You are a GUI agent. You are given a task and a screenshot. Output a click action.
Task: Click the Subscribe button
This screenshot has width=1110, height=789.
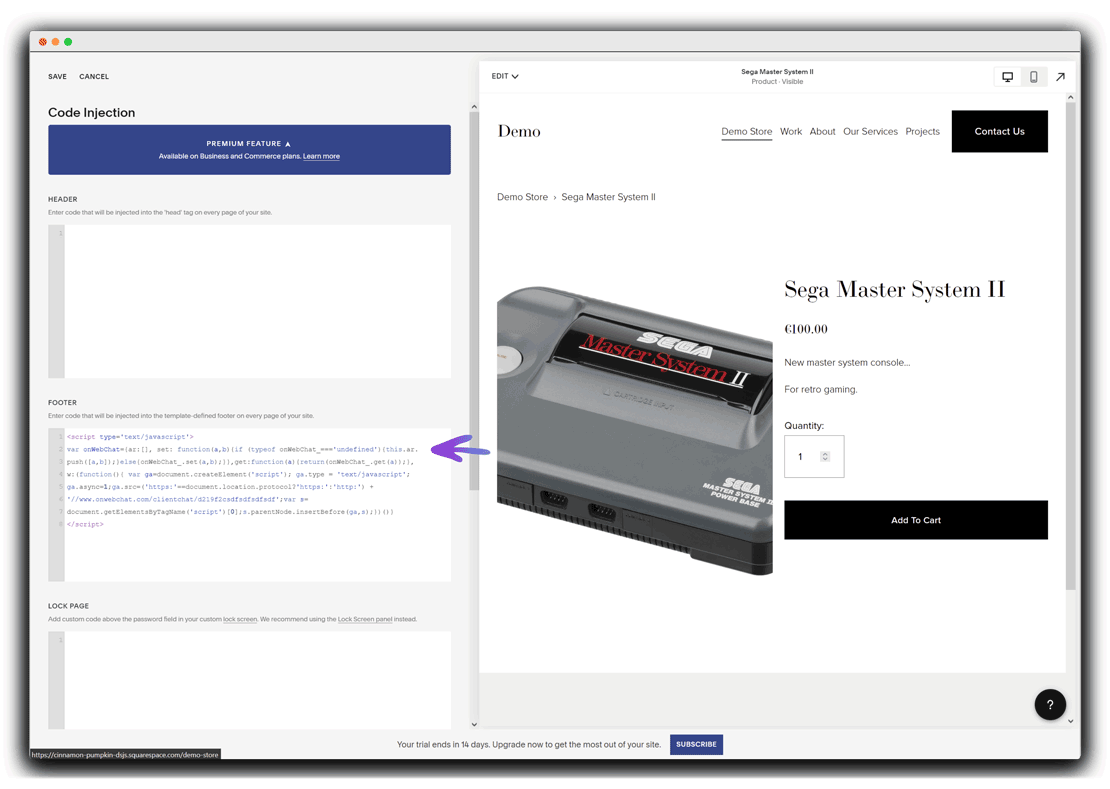(x=696, y=744)
